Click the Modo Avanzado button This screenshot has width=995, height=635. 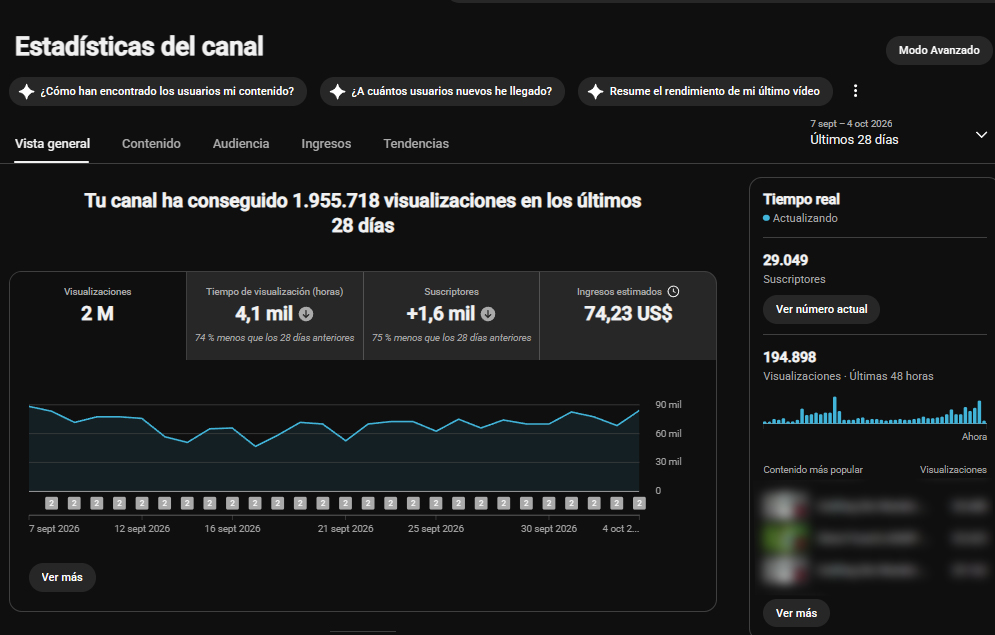(939, 50)
